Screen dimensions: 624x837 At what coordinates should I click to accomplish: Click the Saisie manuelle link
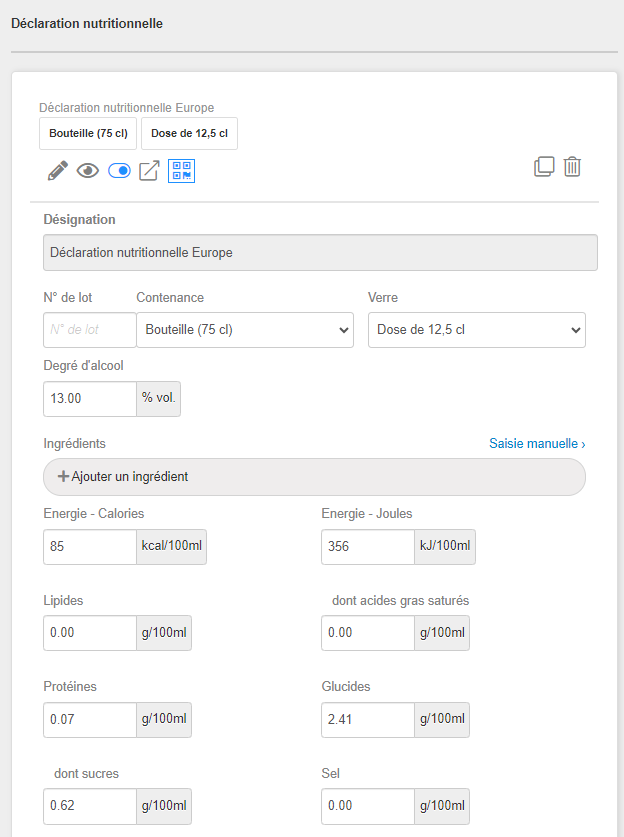pyautogui.click(x=537, y=443)
